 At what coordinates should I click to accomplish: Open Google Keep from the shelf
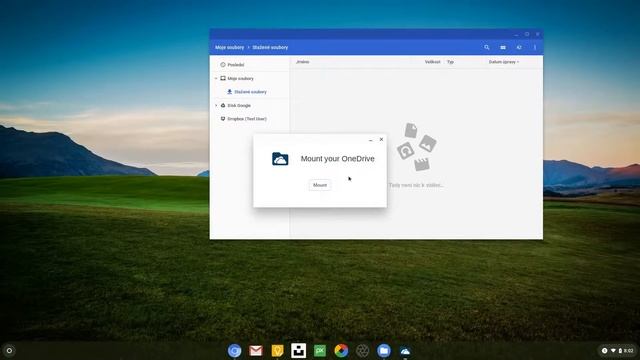[277, 350]
